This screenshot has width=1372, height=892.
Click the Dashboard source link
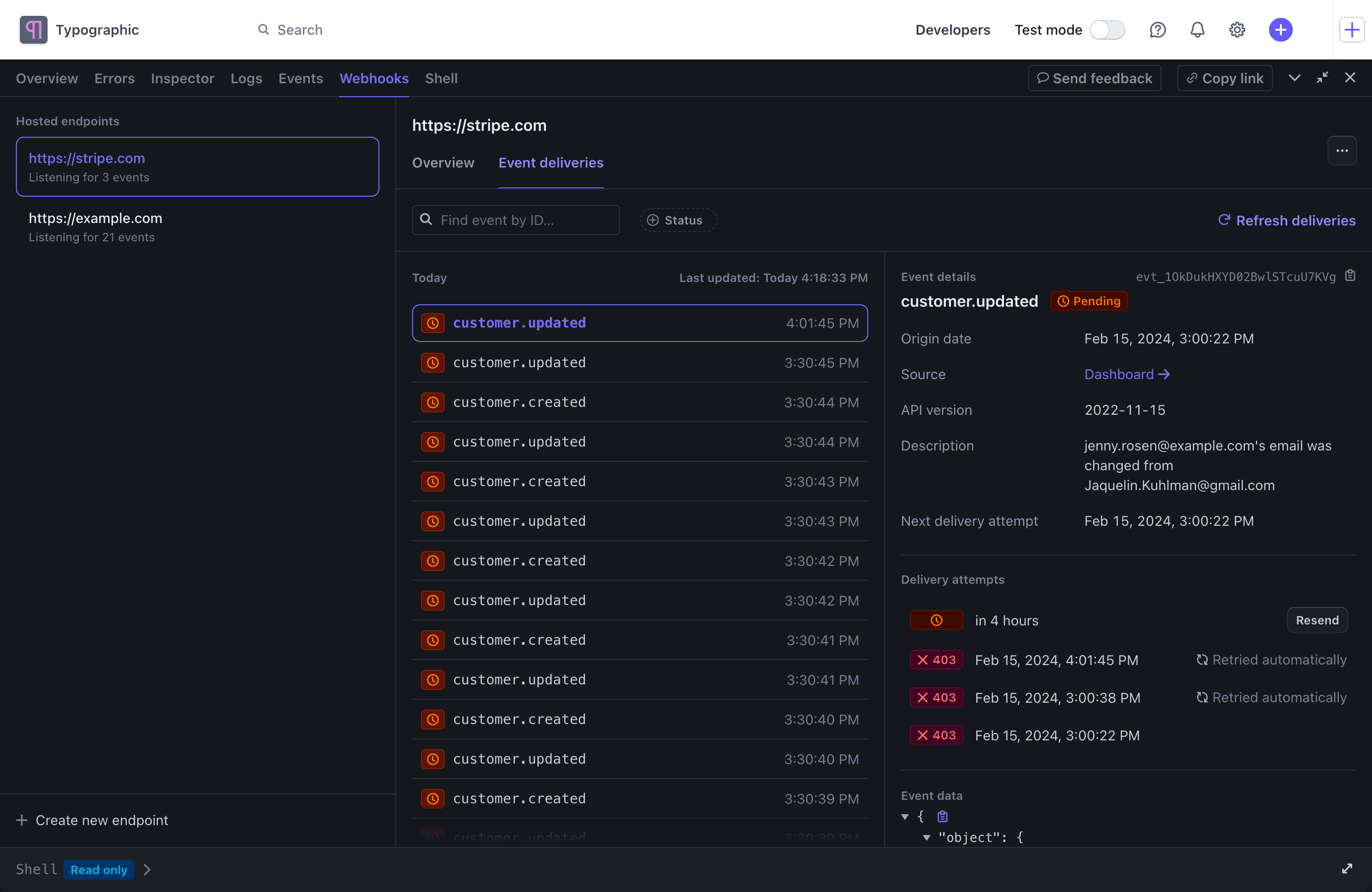tap(1127, 374)
